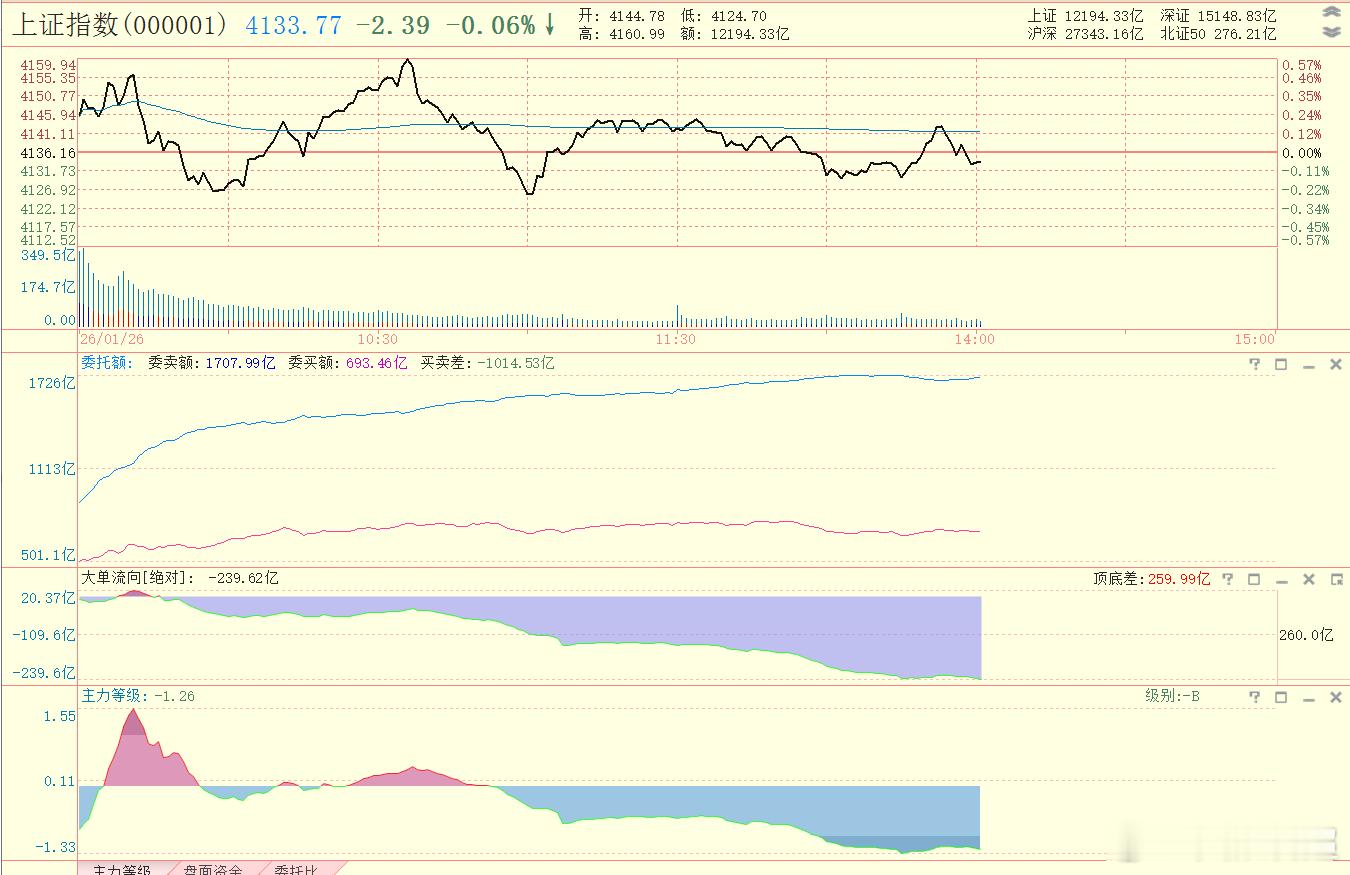Screen dimensions: 1350x875
Task: Minimize the 大单流向 panel
Action: [x=1281, y=581]
